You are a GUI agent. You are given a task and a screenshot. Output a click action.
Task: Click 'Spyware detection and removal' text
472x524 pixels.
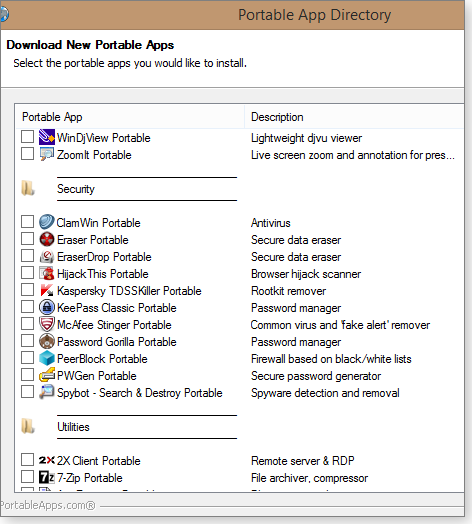point(325,393)
